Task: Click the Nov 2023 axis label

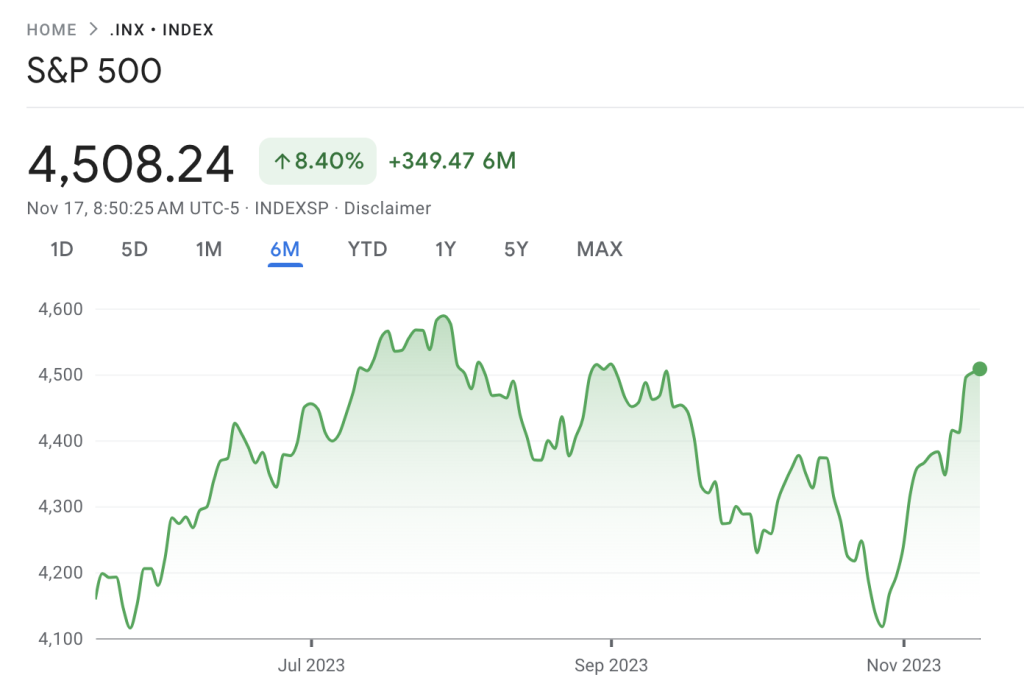Action: 904,665
